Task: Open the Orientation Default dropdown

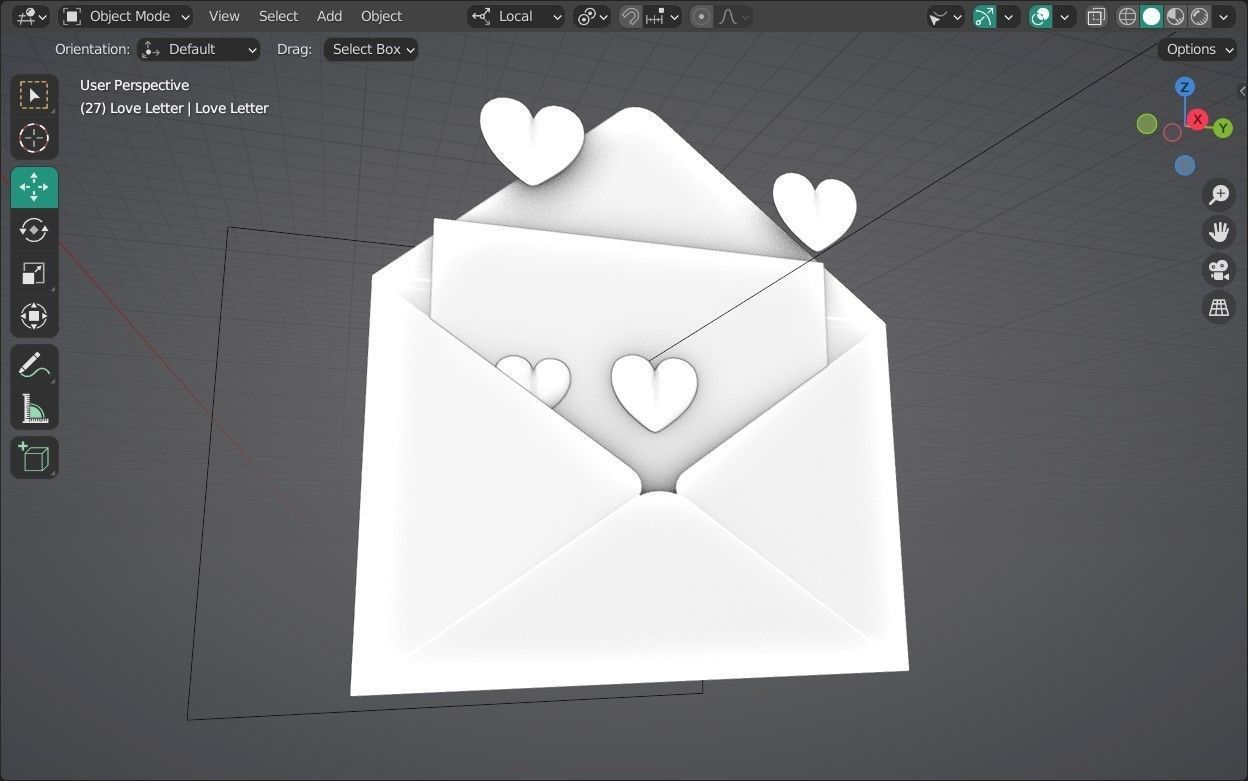Action: point(199,49)
